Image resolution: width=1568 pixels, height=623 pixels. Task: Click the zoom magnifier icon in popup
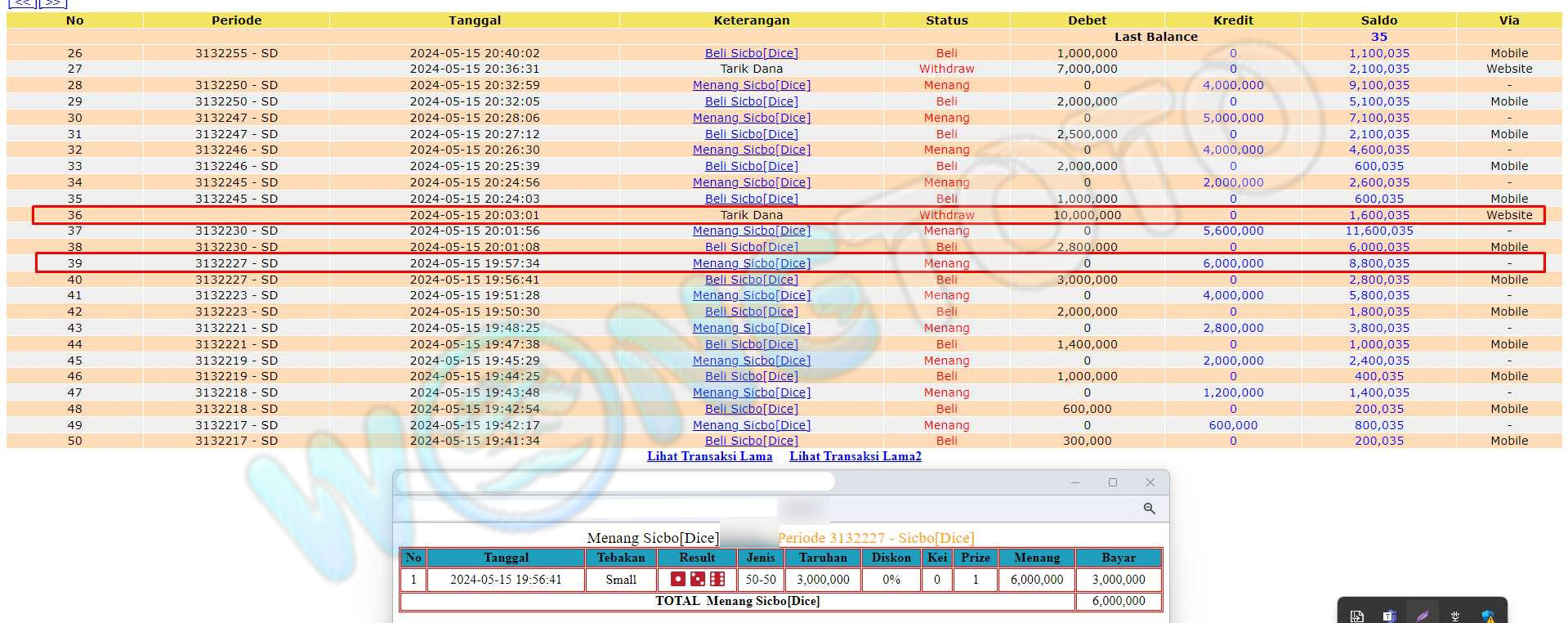pos(1149,509)
